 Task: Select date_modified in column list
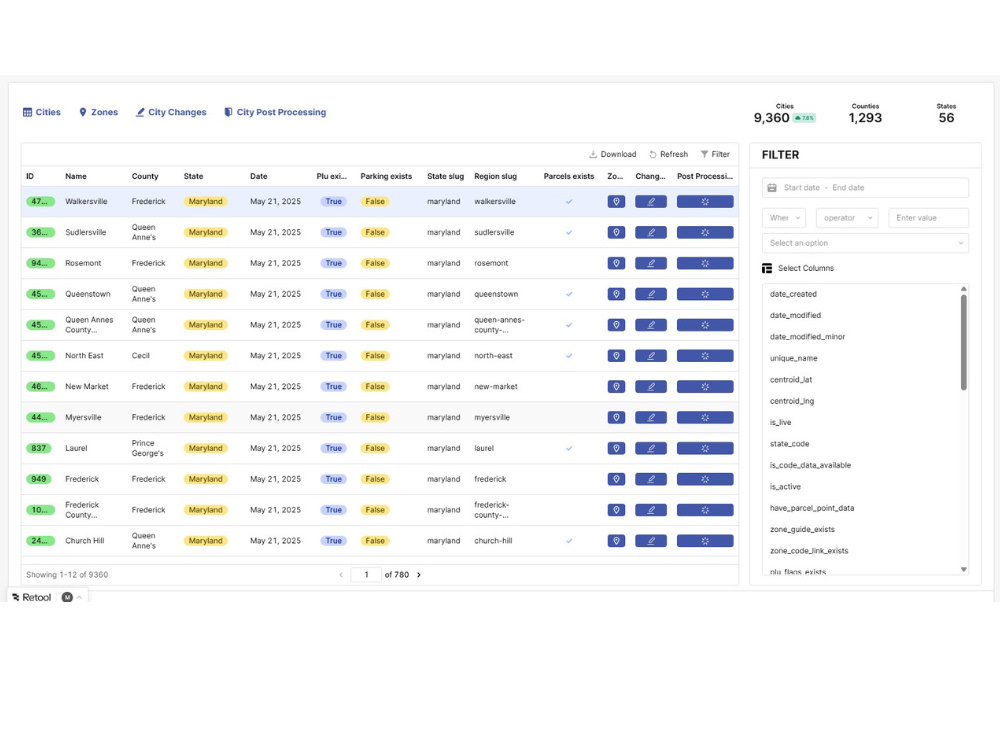(795, 316)
